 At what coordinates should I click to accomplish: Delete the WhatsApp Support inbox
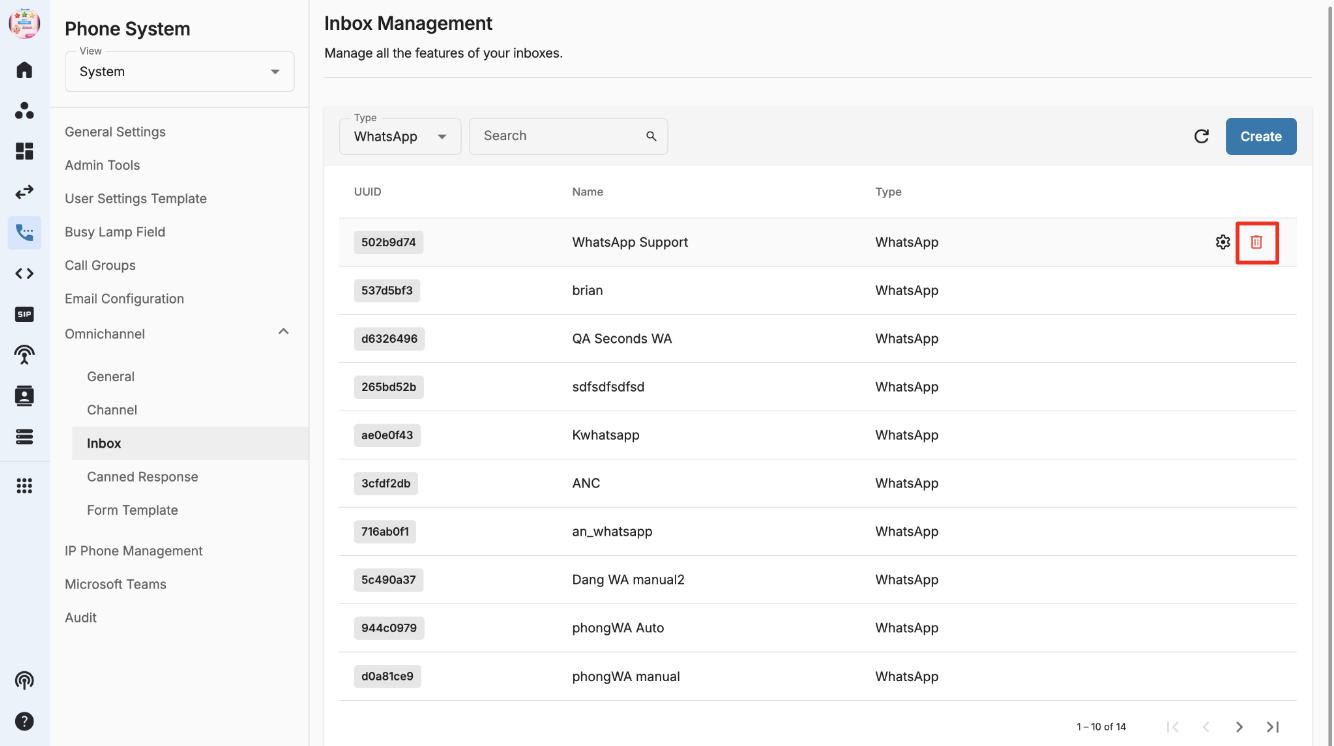click(1257, 242)
